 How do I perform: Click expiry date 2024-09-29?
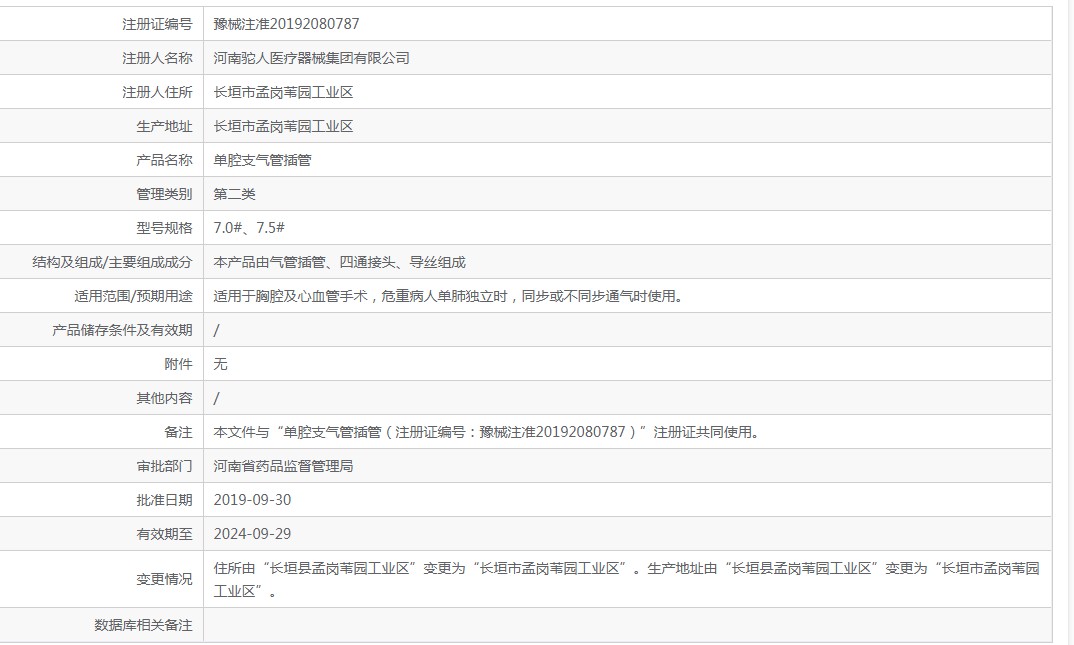point(252,534)
